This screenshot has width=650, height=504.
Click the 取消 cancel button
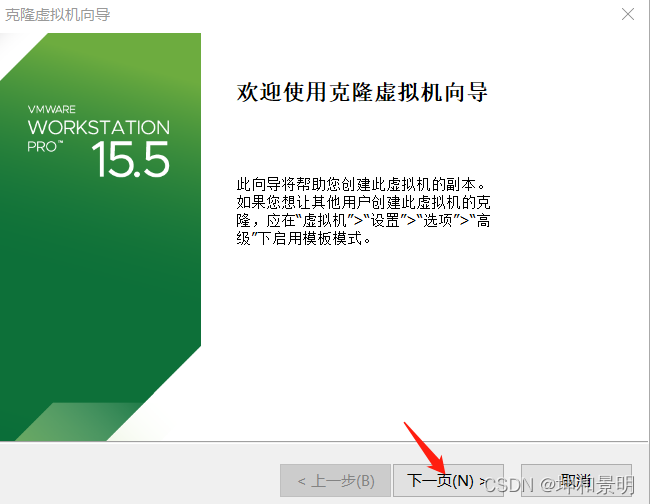click(576, 480)
